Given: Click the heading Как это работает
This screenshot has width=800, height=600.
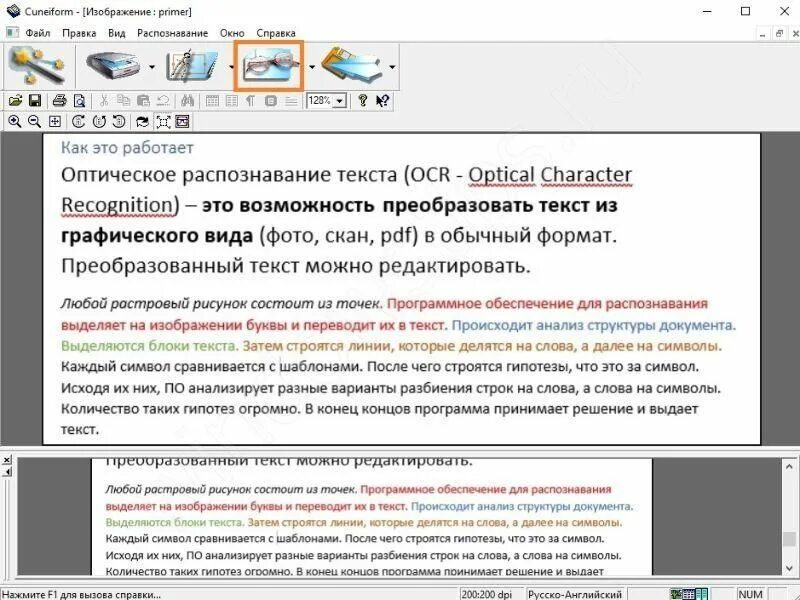Looking at the screenshot, I should pos(127,148).
